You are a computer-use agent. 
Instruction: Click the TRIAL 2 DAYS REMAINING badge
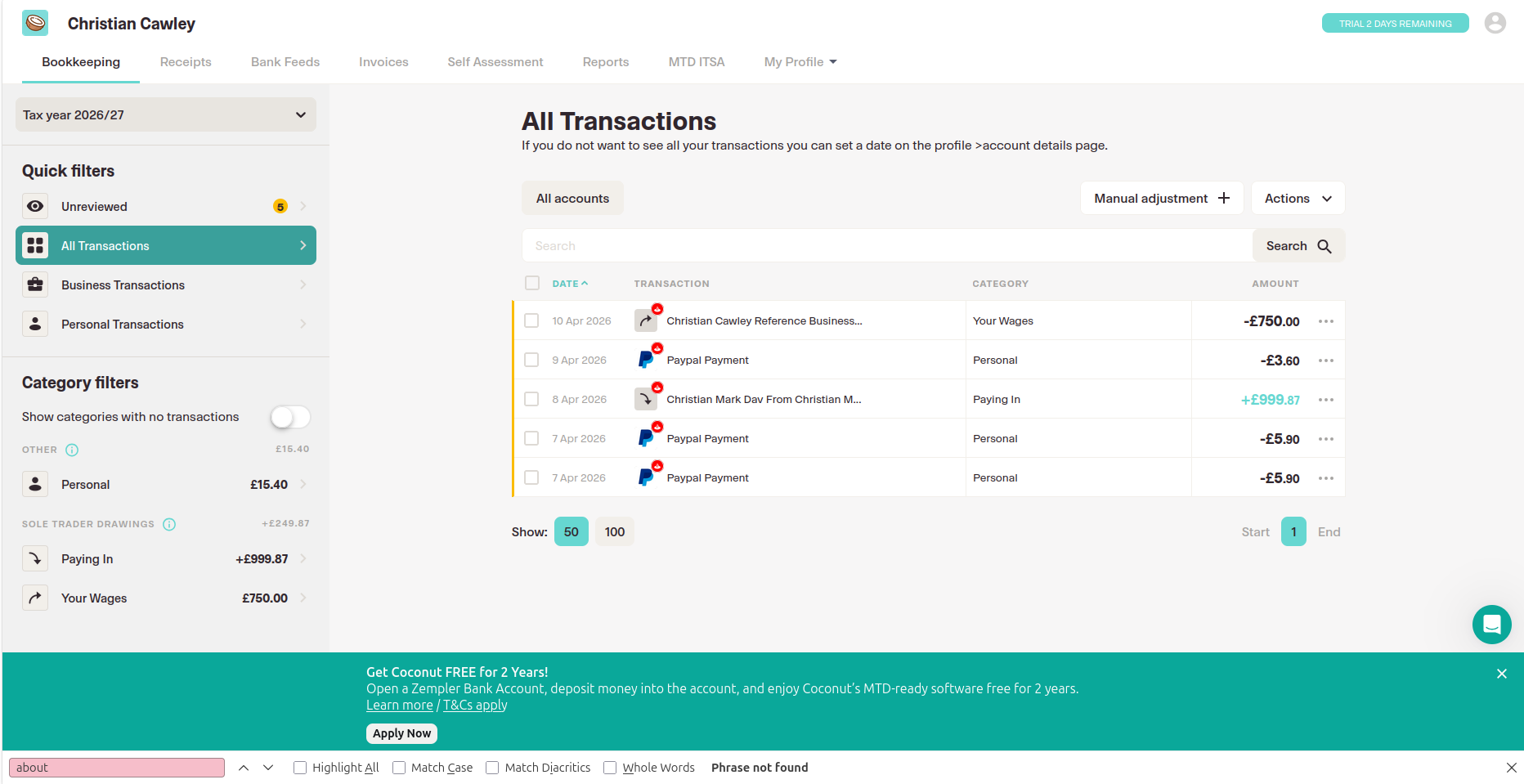click(1395, 23)
